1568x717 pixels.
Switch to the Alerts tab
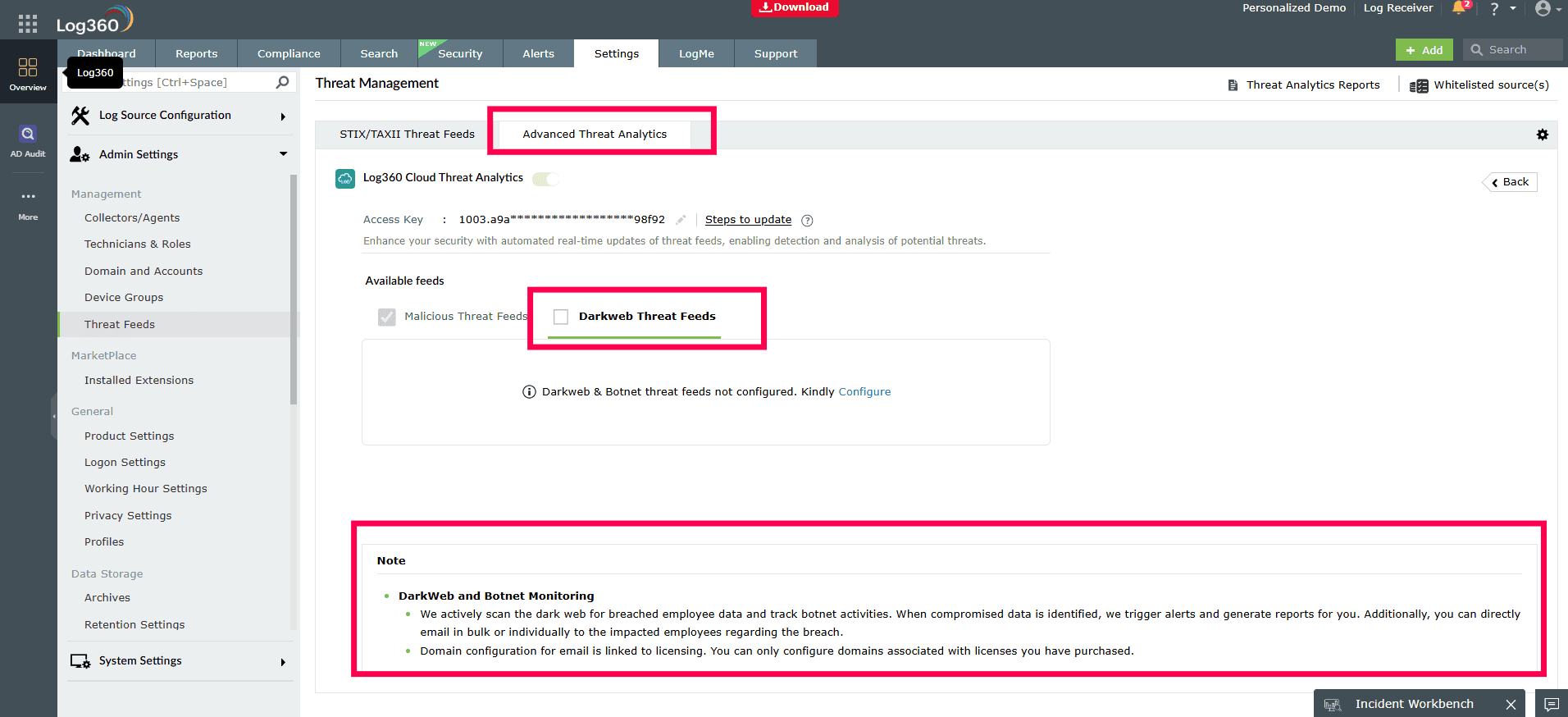(539, 53)
